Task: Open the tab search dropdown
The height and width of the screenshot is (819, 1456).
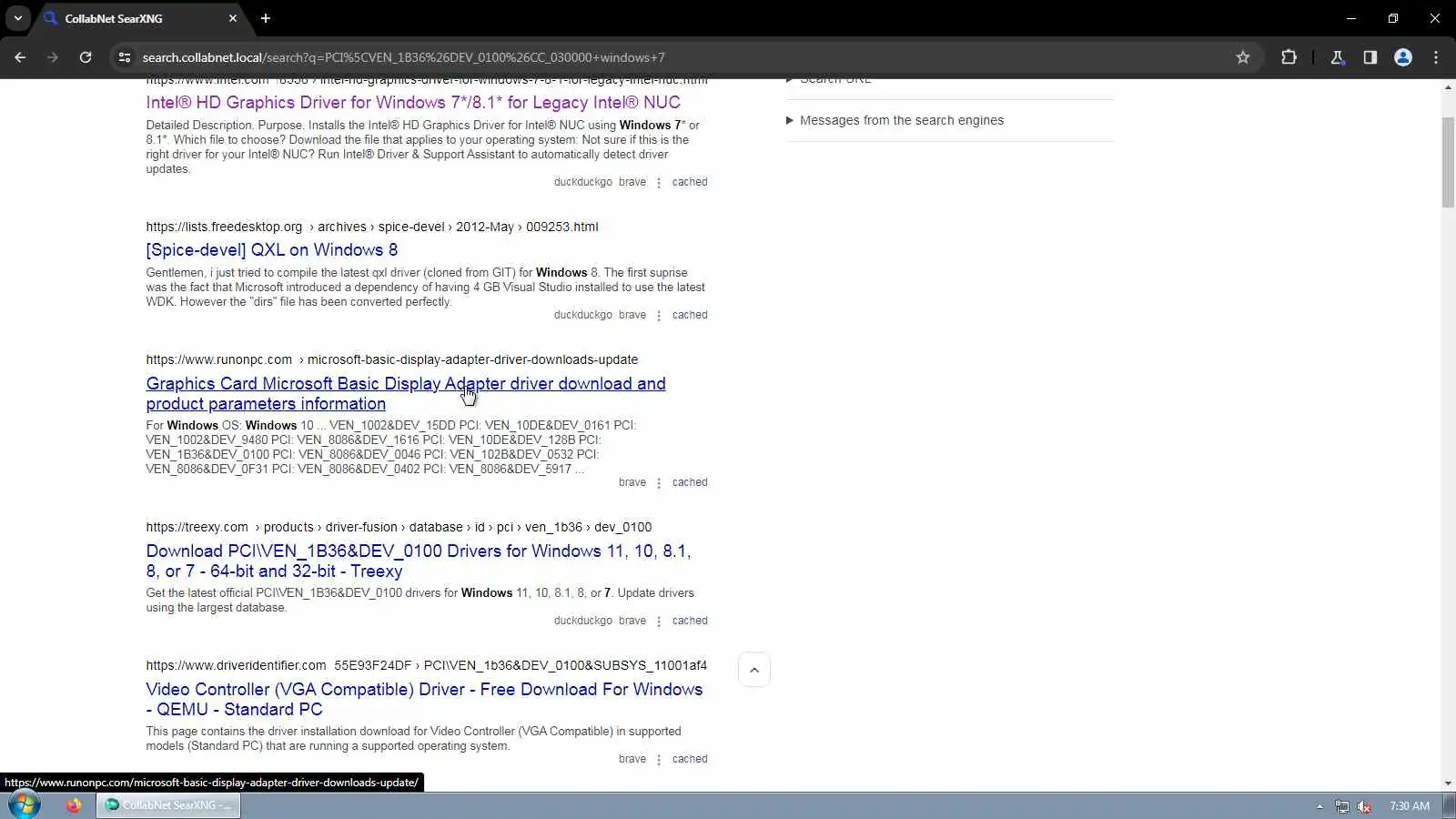Action: (x=17, y=18)
